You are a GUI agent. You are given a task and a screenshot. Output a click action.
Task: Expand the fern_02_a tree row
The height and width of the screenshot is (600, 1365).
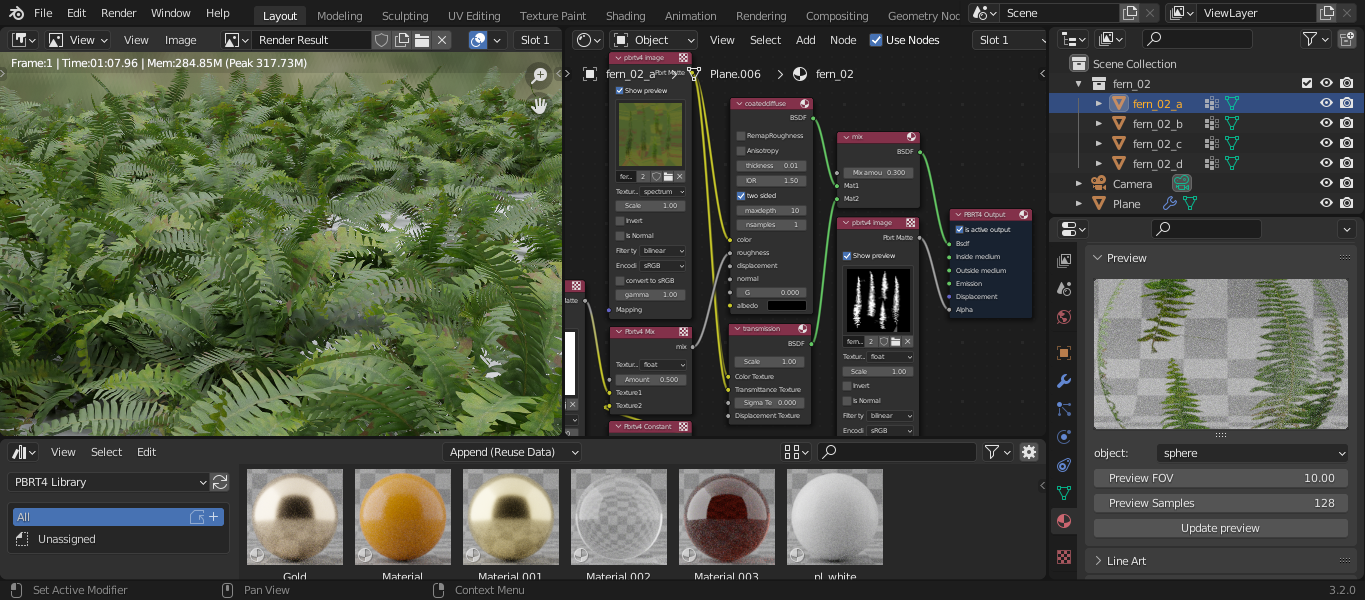pos(1099,104)
